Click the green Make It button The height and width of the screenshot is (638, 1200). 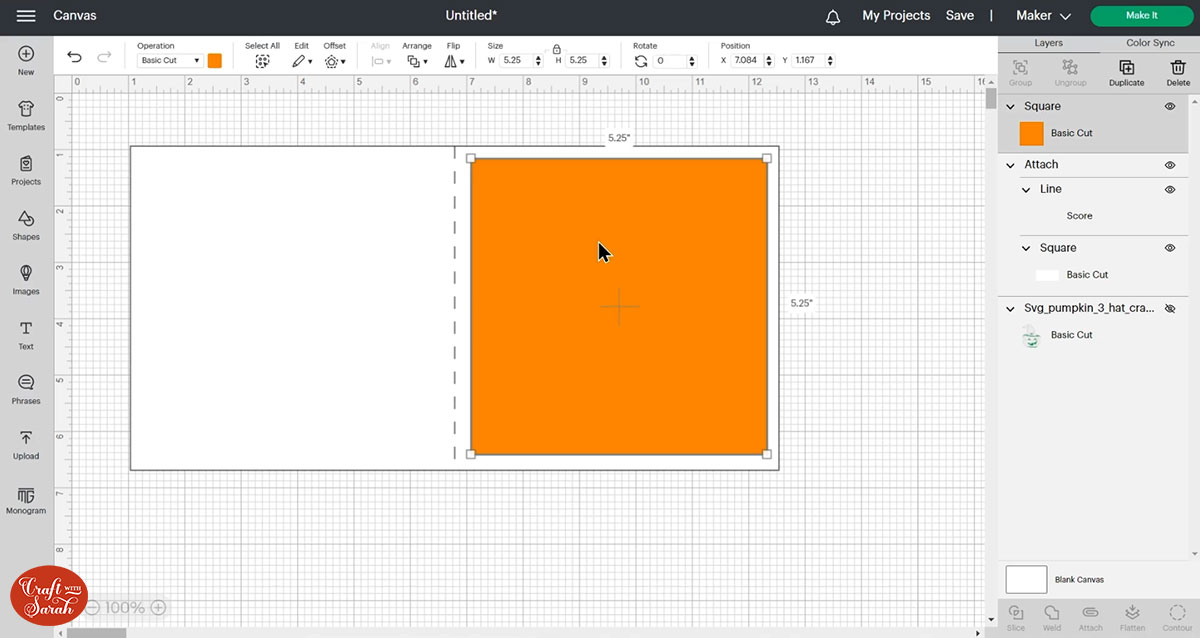click(1141, 16)
